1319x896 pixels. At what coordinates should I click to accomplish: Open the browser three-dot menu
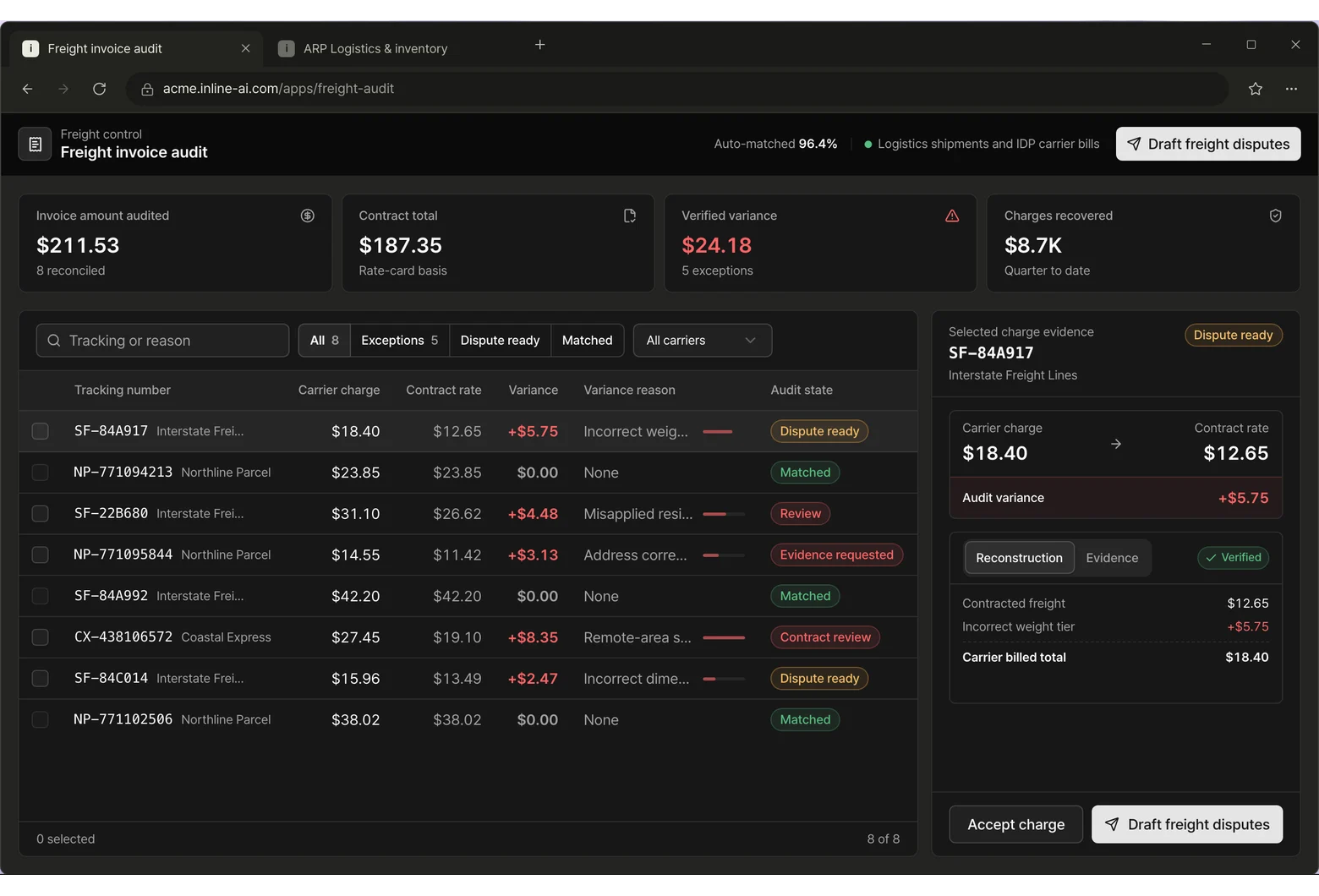(1291, 89)
